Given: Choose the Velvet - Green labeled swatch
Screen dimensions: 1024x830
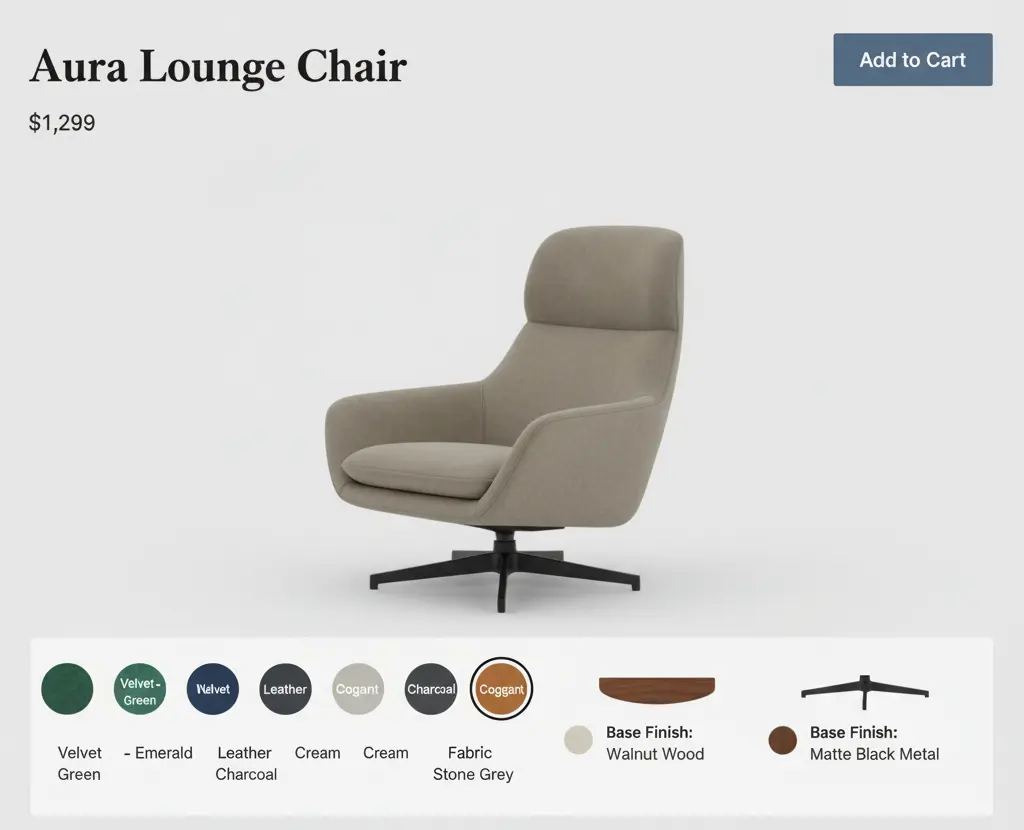Looking at the screenshot, I should click(140, 689).
